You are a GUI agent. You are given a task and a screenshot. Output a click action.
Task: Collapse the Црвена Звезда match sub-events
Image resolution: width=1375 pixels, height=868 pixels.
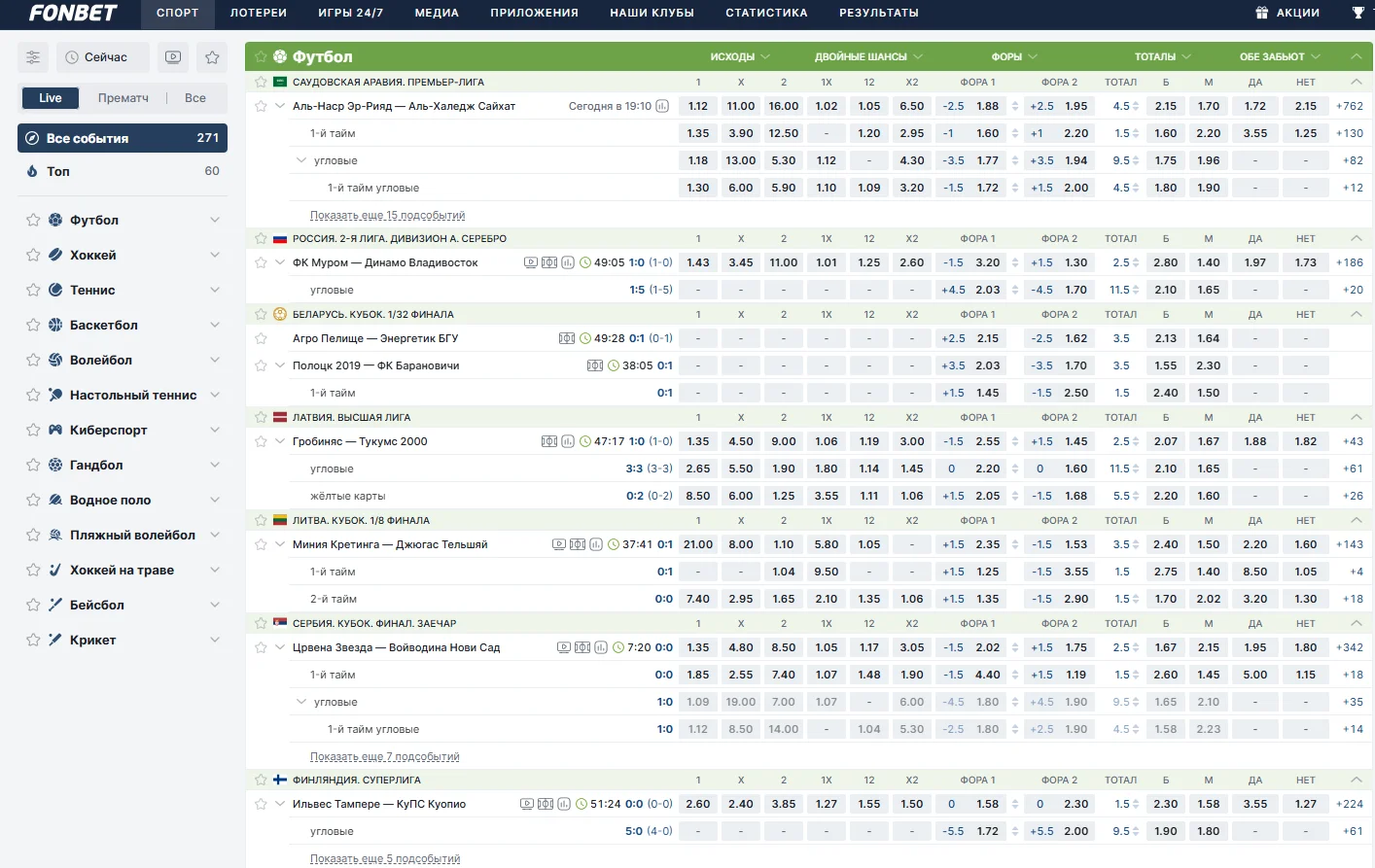(x=280, y=647)
